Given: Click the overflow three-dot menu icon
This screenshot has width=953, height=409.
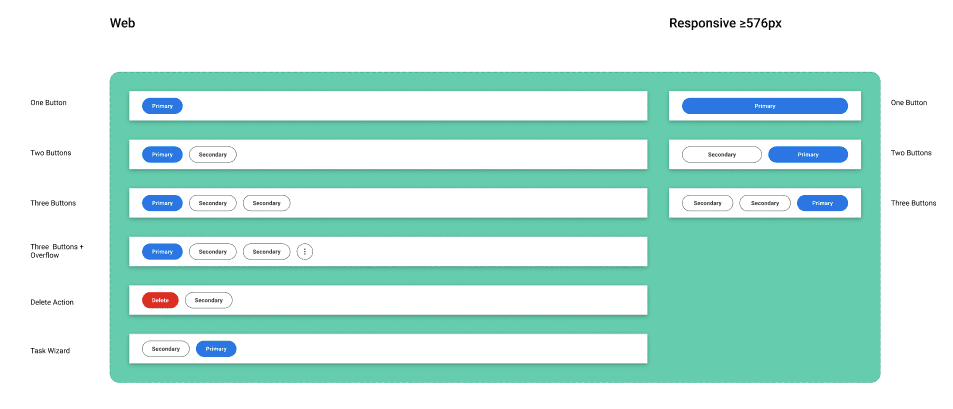Looking at the screenshot, I should click(305, 252).
